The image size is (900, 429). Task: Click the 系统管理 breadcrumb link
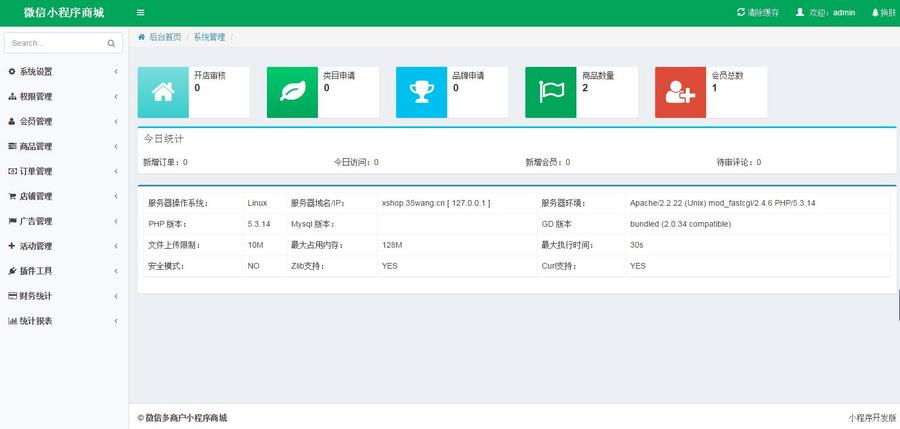pyautogui.click(x=209, y=37)
